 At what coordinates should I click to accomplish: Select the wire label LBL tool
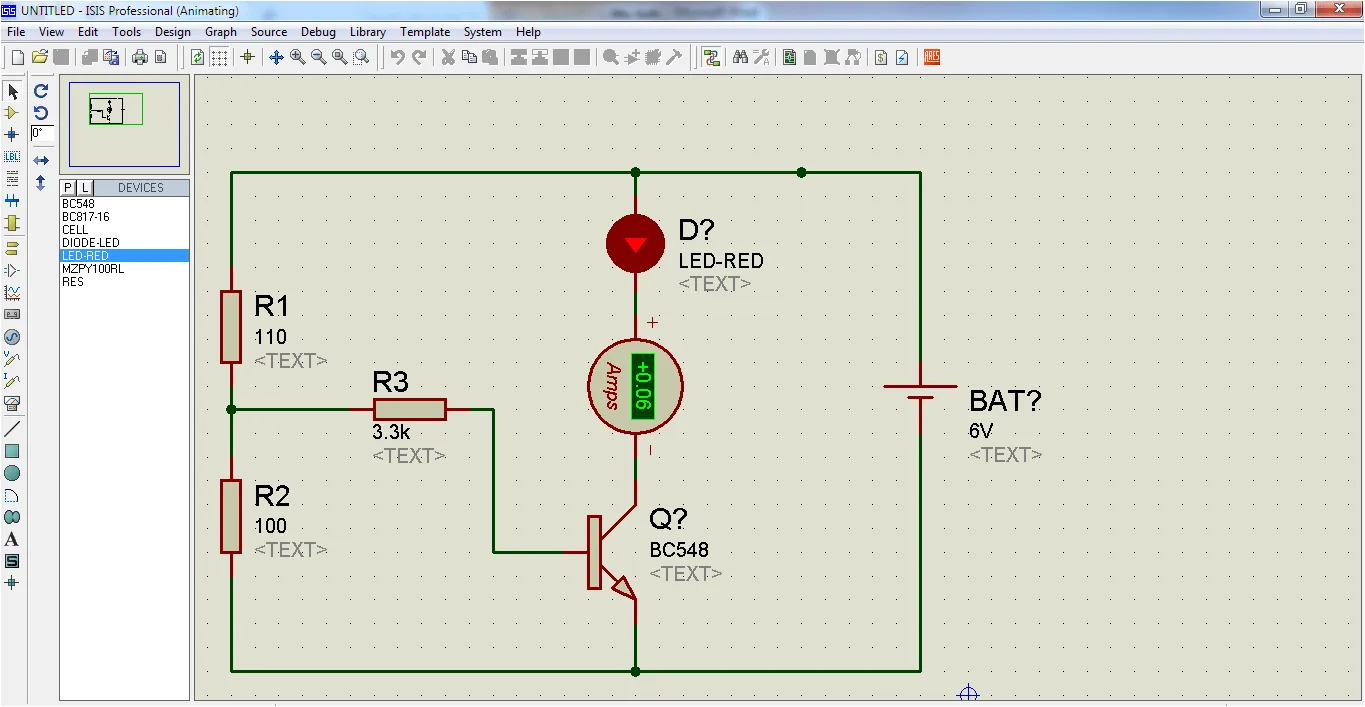tap(12, 157)
